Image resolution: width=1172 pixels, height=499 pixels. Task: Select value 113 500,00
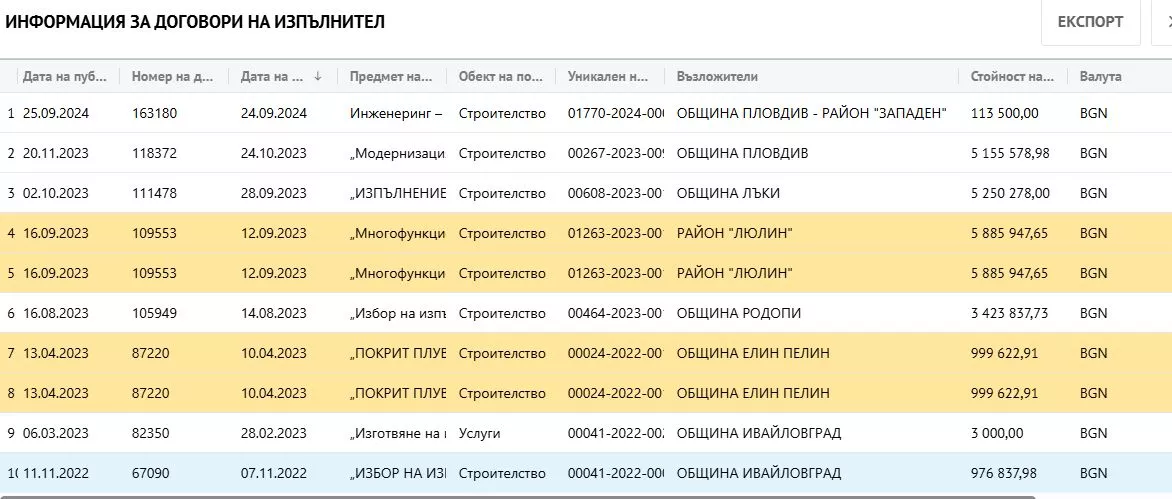[1005, 114]
